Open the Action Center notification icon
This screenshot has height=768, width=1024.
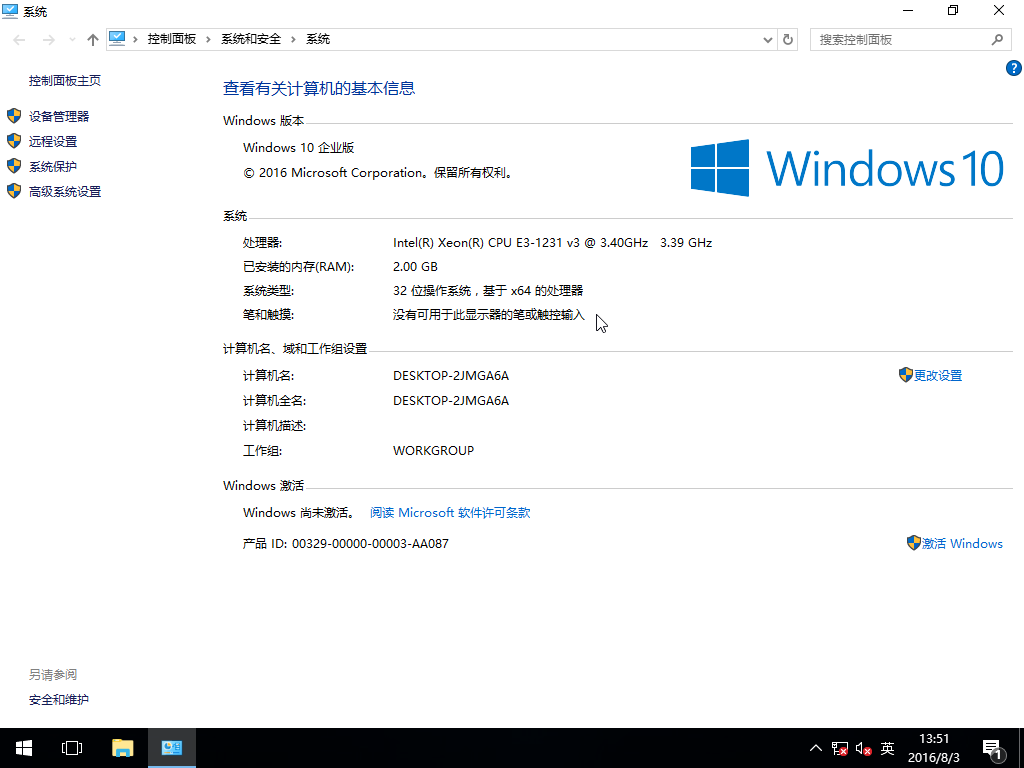[992, 748]
